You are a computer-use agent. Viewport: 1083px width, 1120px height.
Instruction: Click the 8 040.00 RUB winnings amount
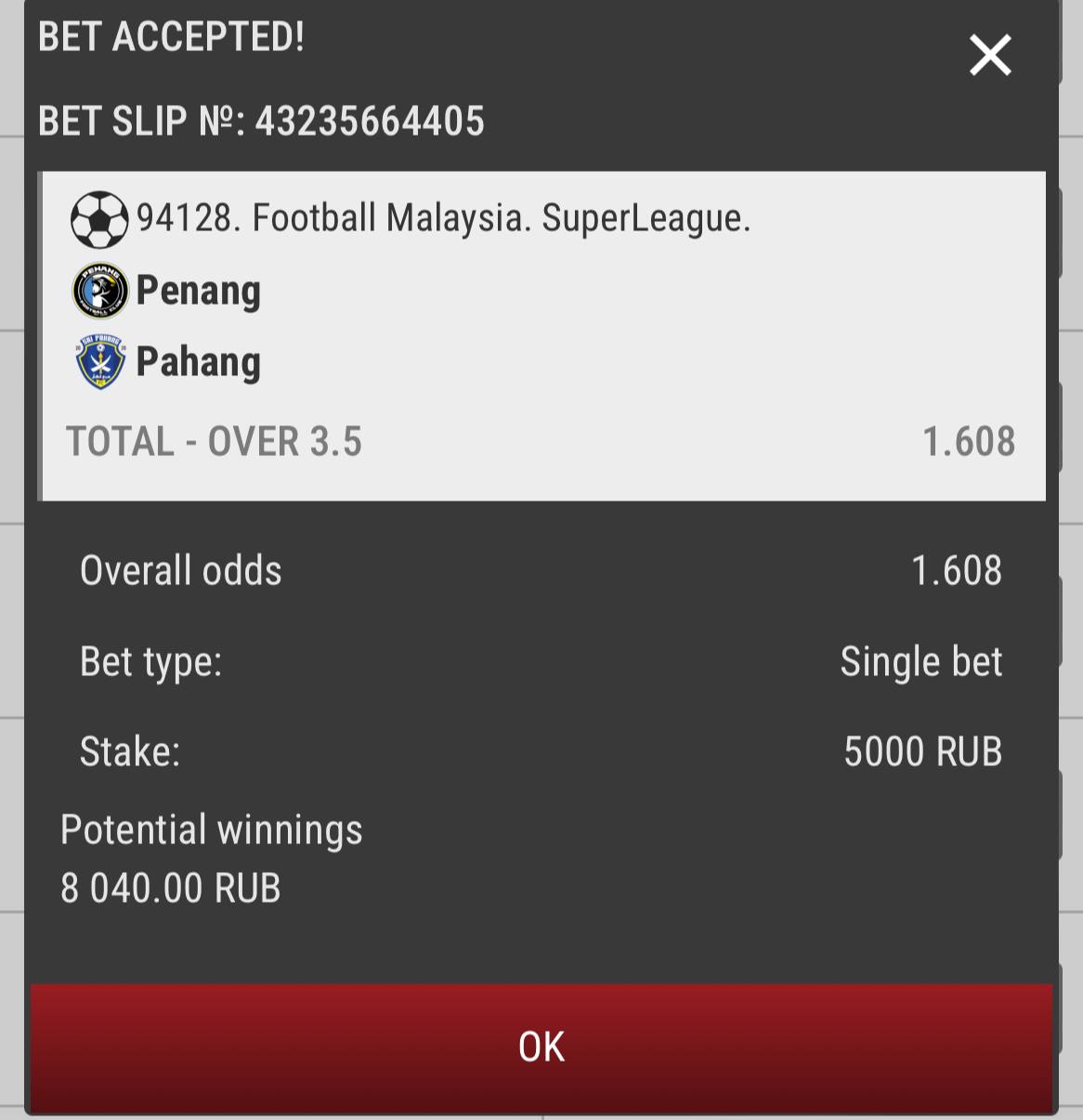point(171,889)
